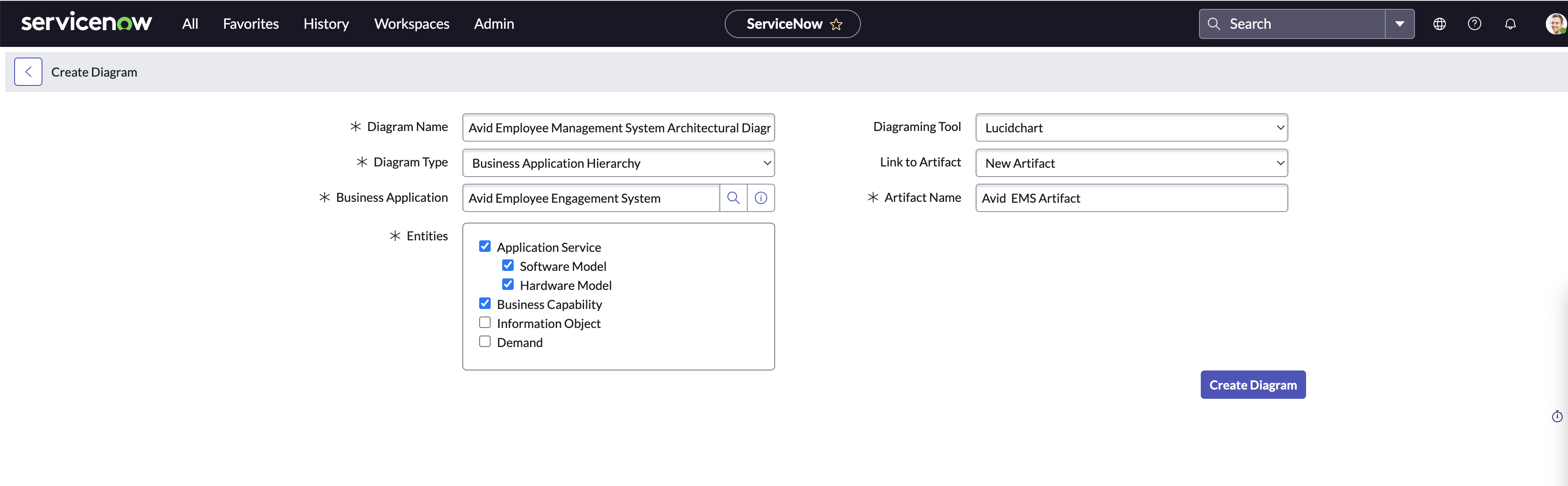Click the Diagraming Tool field label

click(917, 127)
